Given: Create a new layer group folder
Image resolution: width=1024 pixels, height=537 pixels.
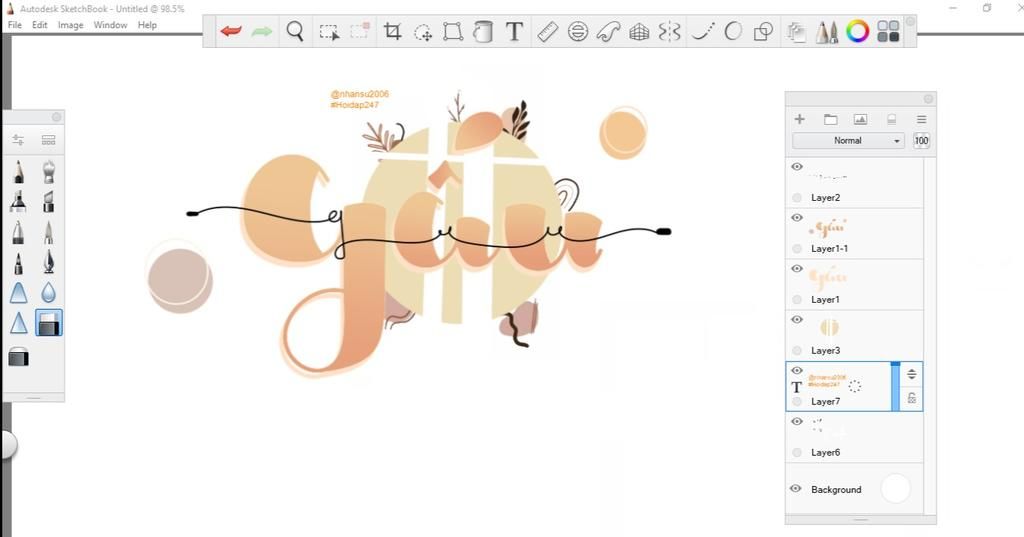Looking at the screenshot, I should click(x=830, y=119).
